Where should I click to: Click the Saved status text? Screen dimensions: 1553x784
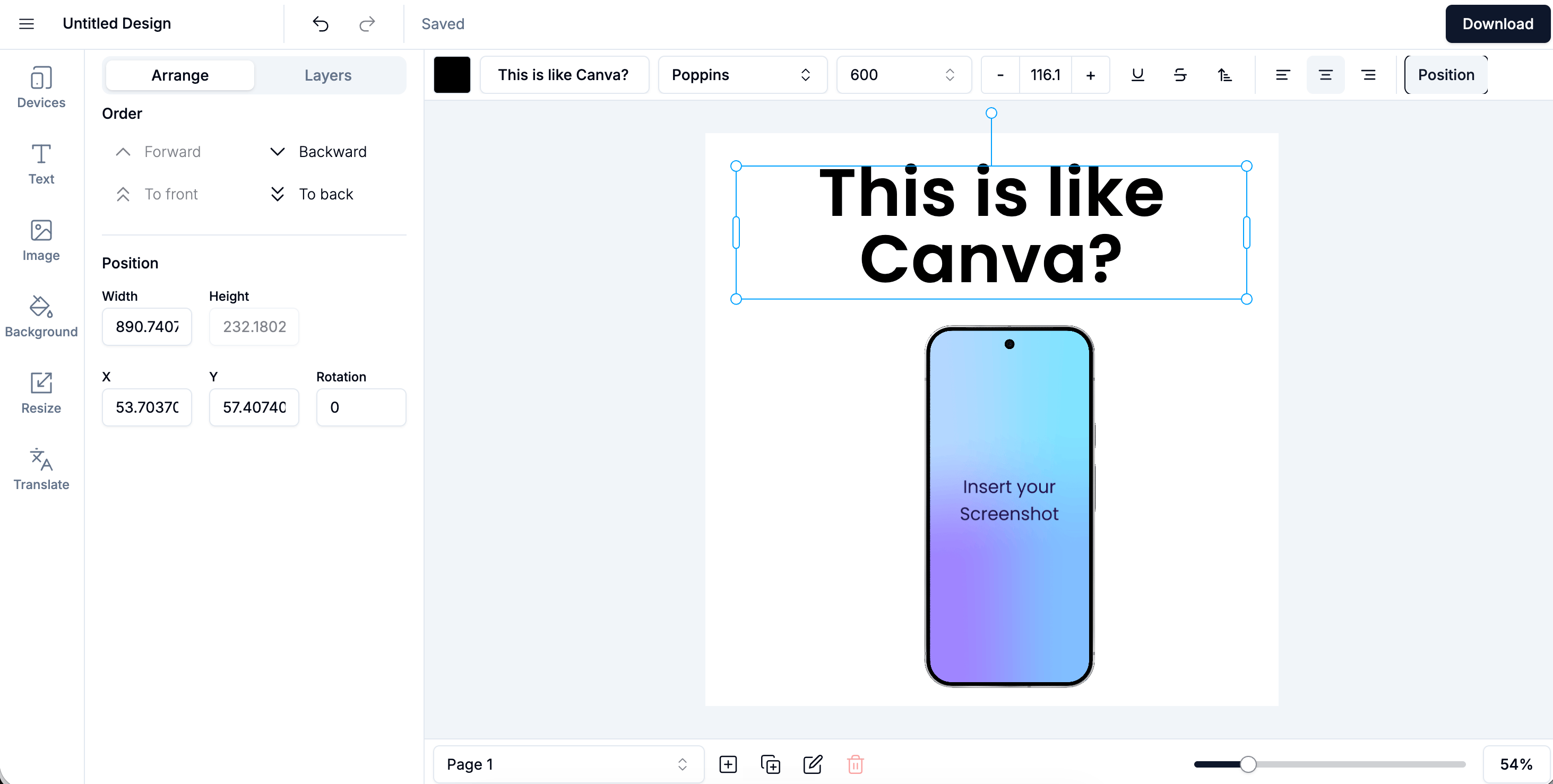coord(443,23)
